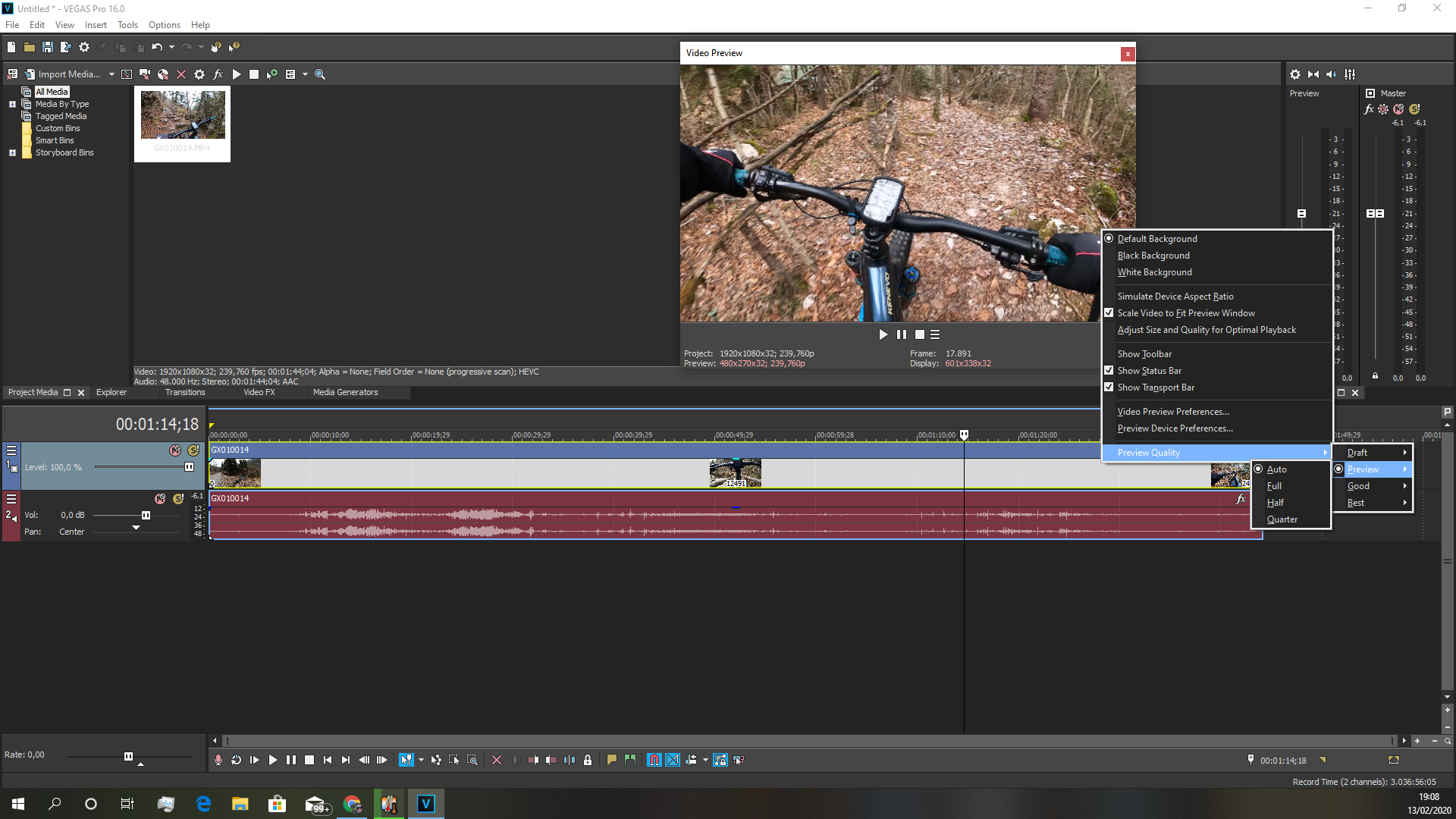1456x819 pixels.
Task: Open the edit tool dropdown arrow in transport bar
Action: [421, 760]
